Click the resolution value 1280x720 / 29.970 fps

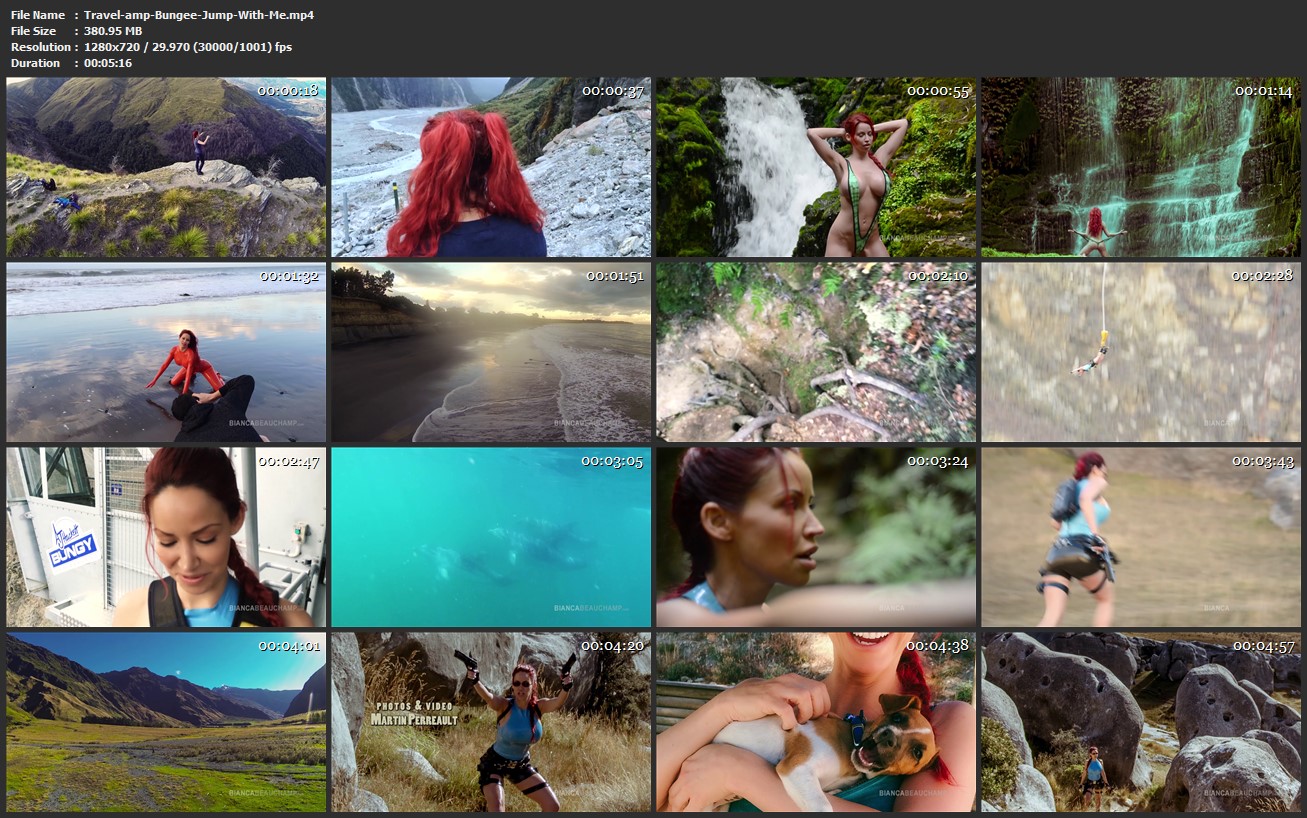coord(188,47)
